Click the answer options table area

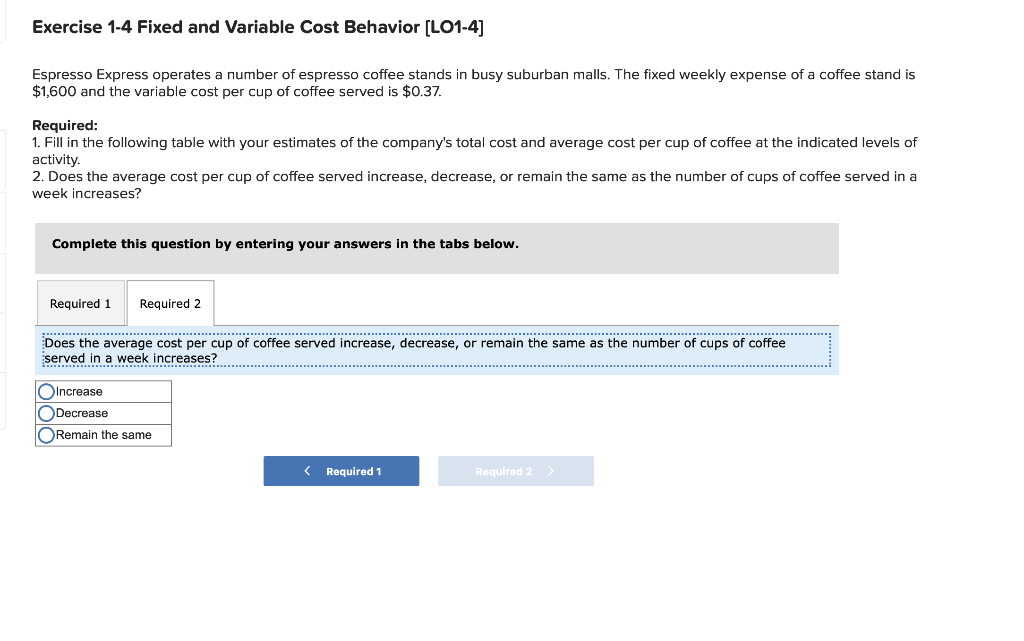[103, 413]
